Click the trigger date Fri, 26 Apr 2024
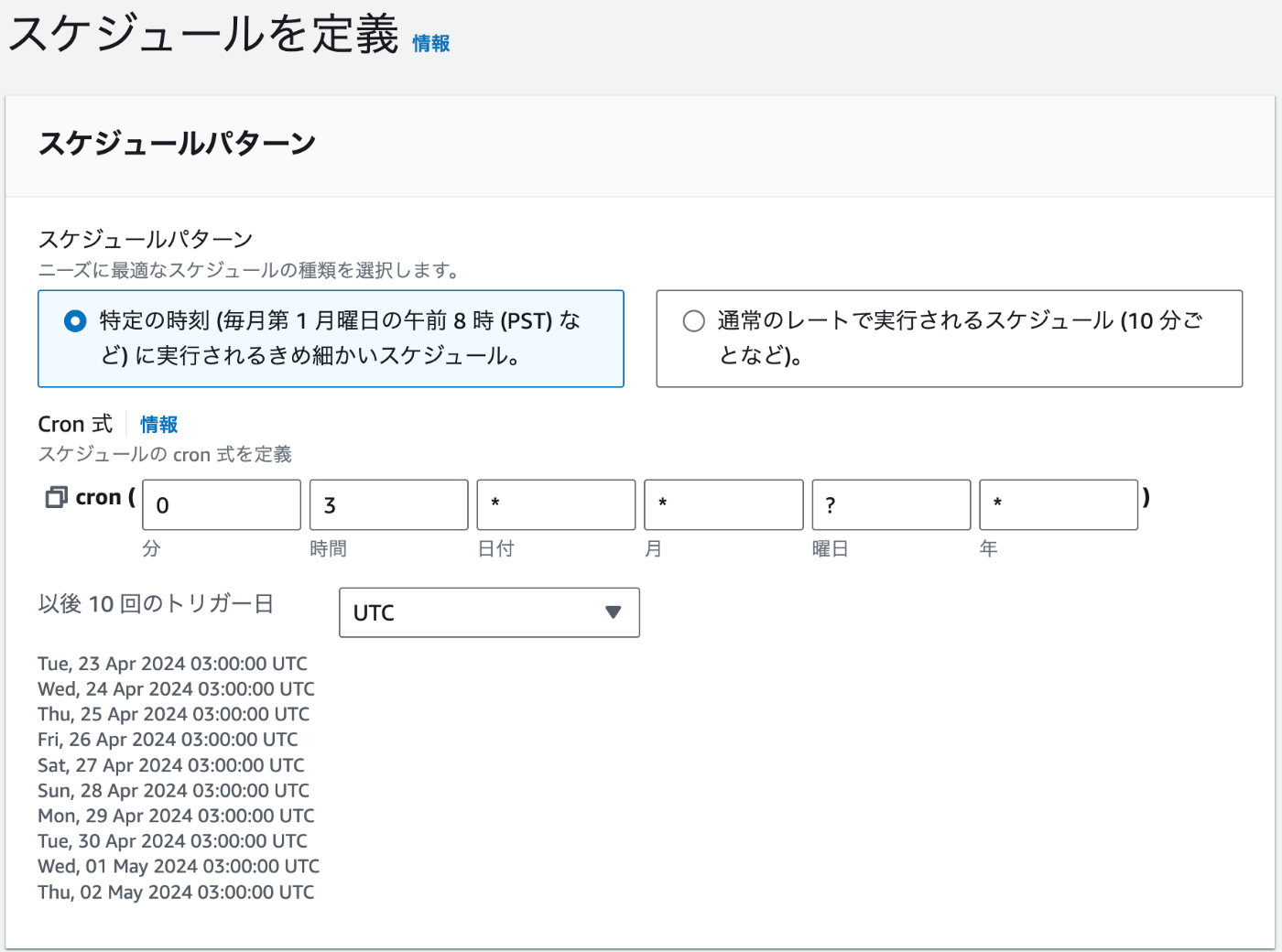The image size is (1282, 952). [x=168, y=740]
